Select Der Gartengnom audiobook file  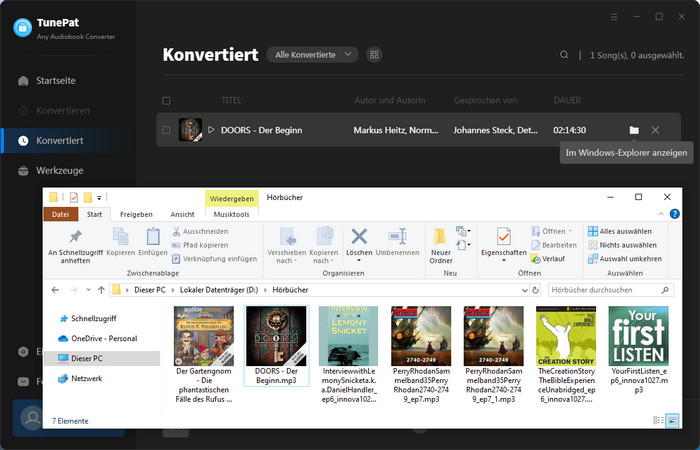click(x=204, y=355)
